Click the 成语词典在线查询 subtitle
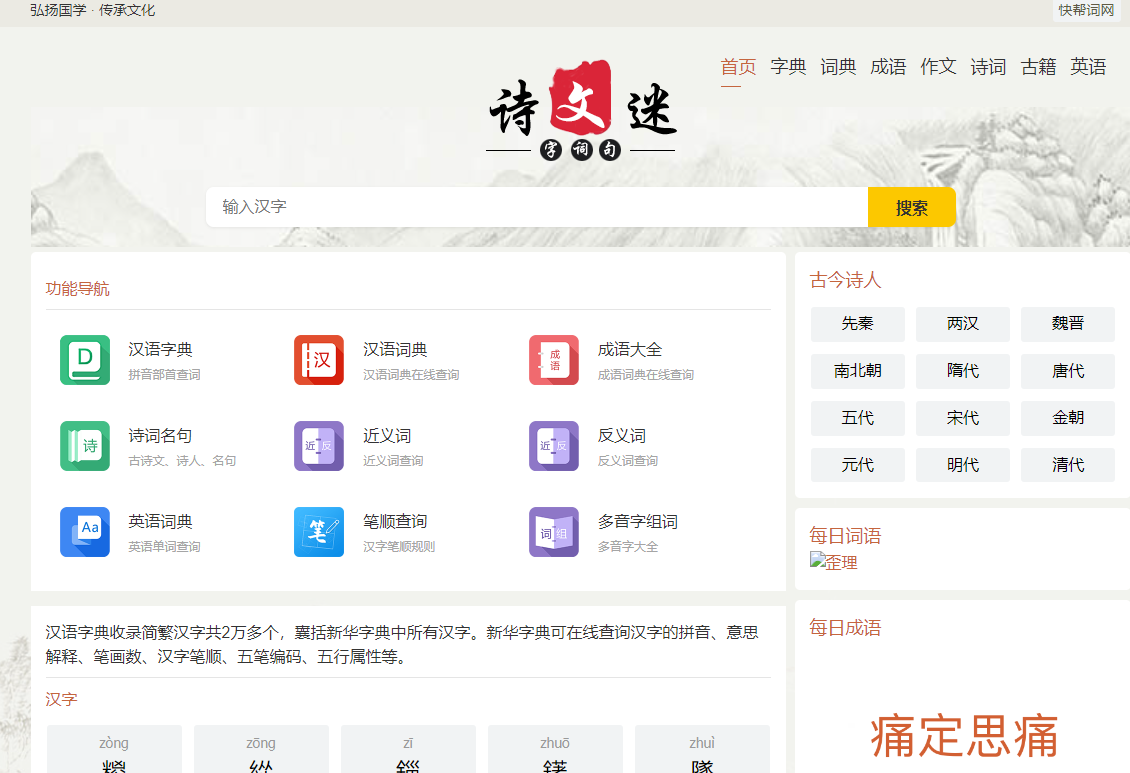The image size is (1130, 773). click(x=646, y=375)
